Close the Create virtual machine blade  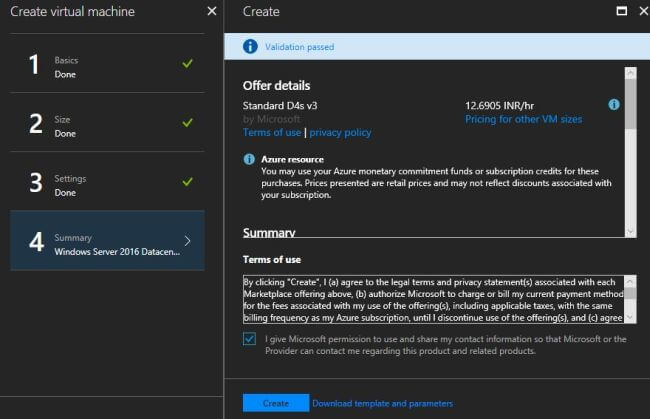(x=211, y=11)
